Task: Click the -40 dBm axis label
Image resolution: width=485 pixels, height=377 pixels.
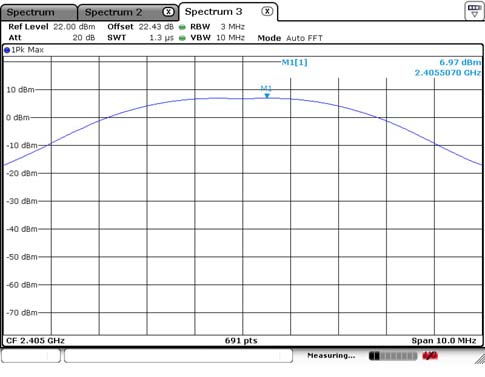Action: pyautogui.click(x=22, y=229)
